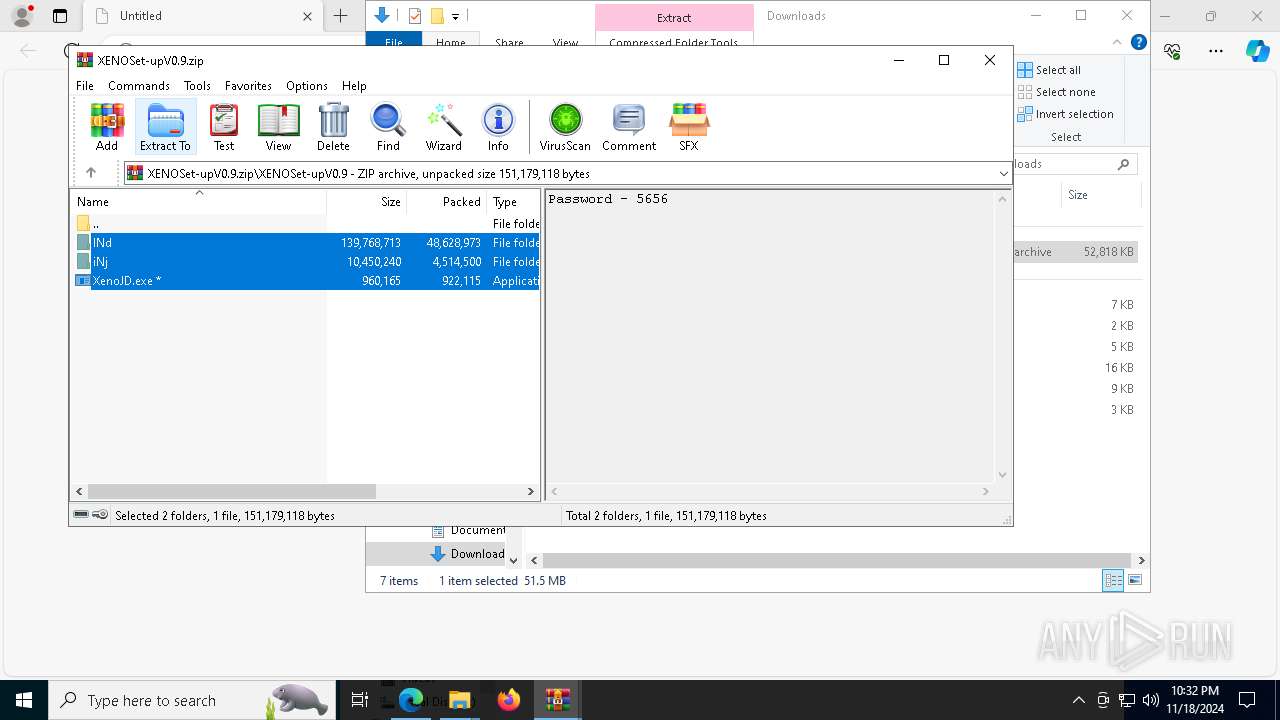The height and width of the screenshot is (720, 1280).
Task: Click the Untitled browser tab
Action: pos(203,16)
